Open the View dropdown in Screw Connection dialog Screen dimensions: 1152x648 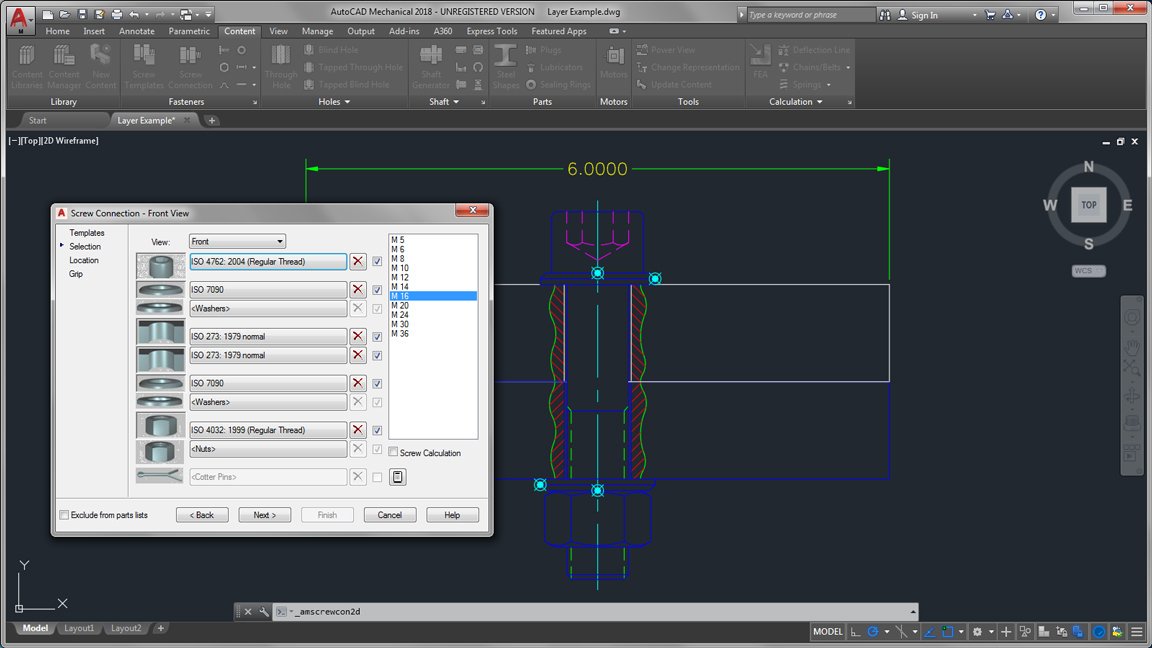coord(281,241)
